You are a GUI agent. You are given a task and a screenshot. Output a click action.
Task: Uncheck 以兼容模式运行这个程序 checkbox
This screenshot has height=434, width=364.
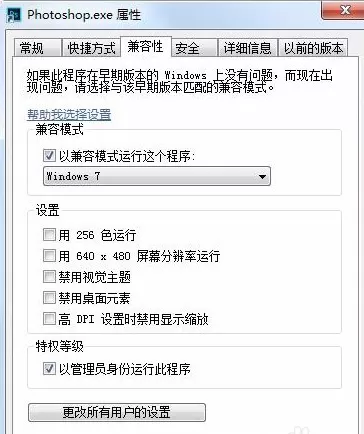click(49, 155)
